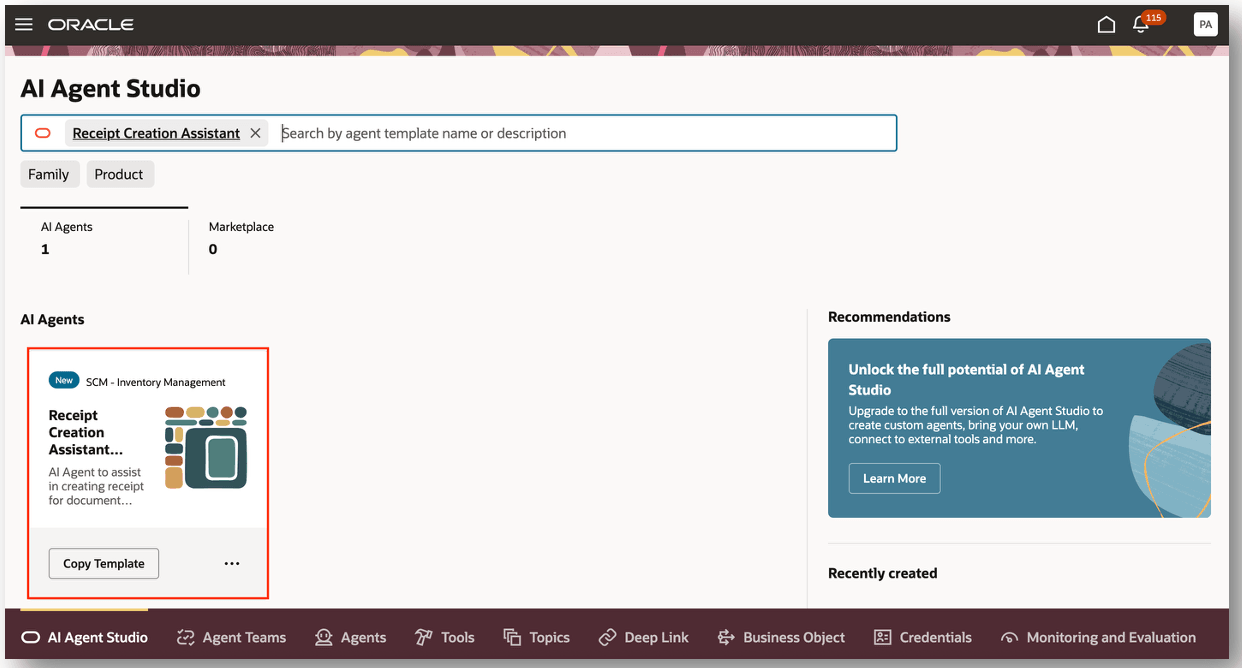Click the Oracle logo
Screen dimensions: 1242x668
pos(91,24)
